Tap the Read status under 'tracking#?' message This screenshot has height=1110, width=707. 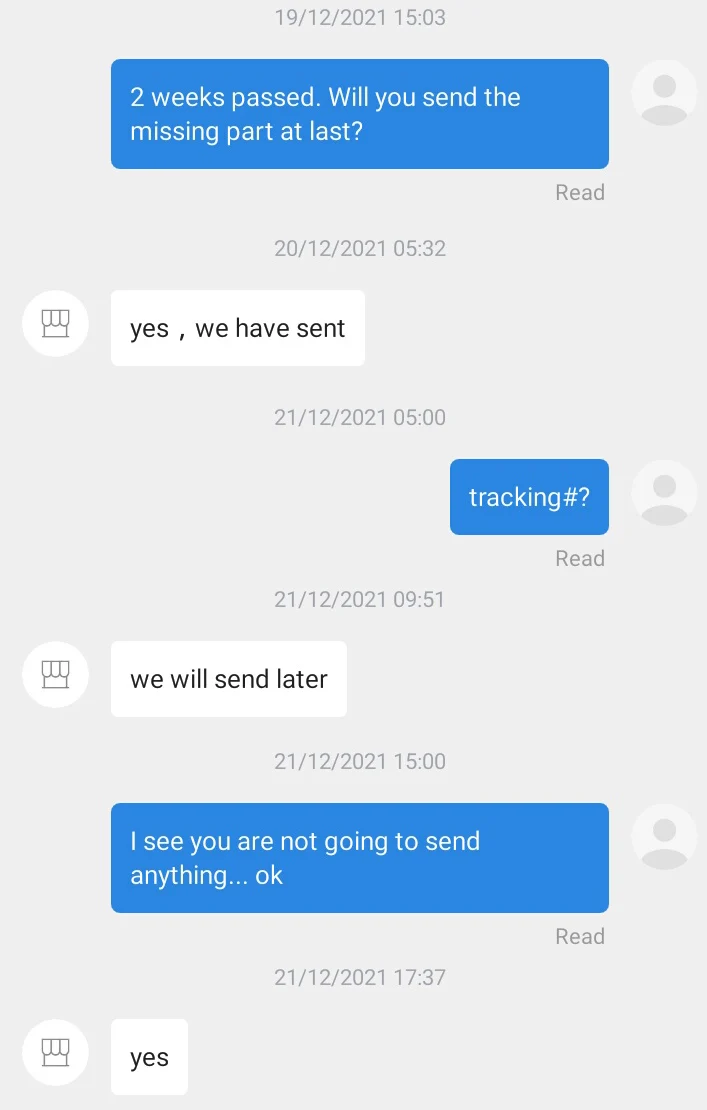click(x=580, y=559)
